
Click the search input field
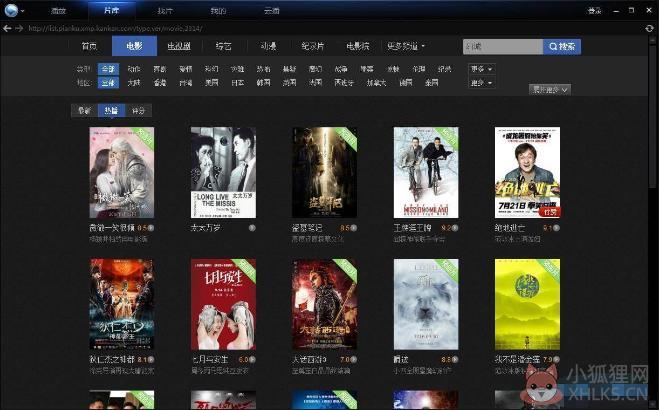point(503,47)
